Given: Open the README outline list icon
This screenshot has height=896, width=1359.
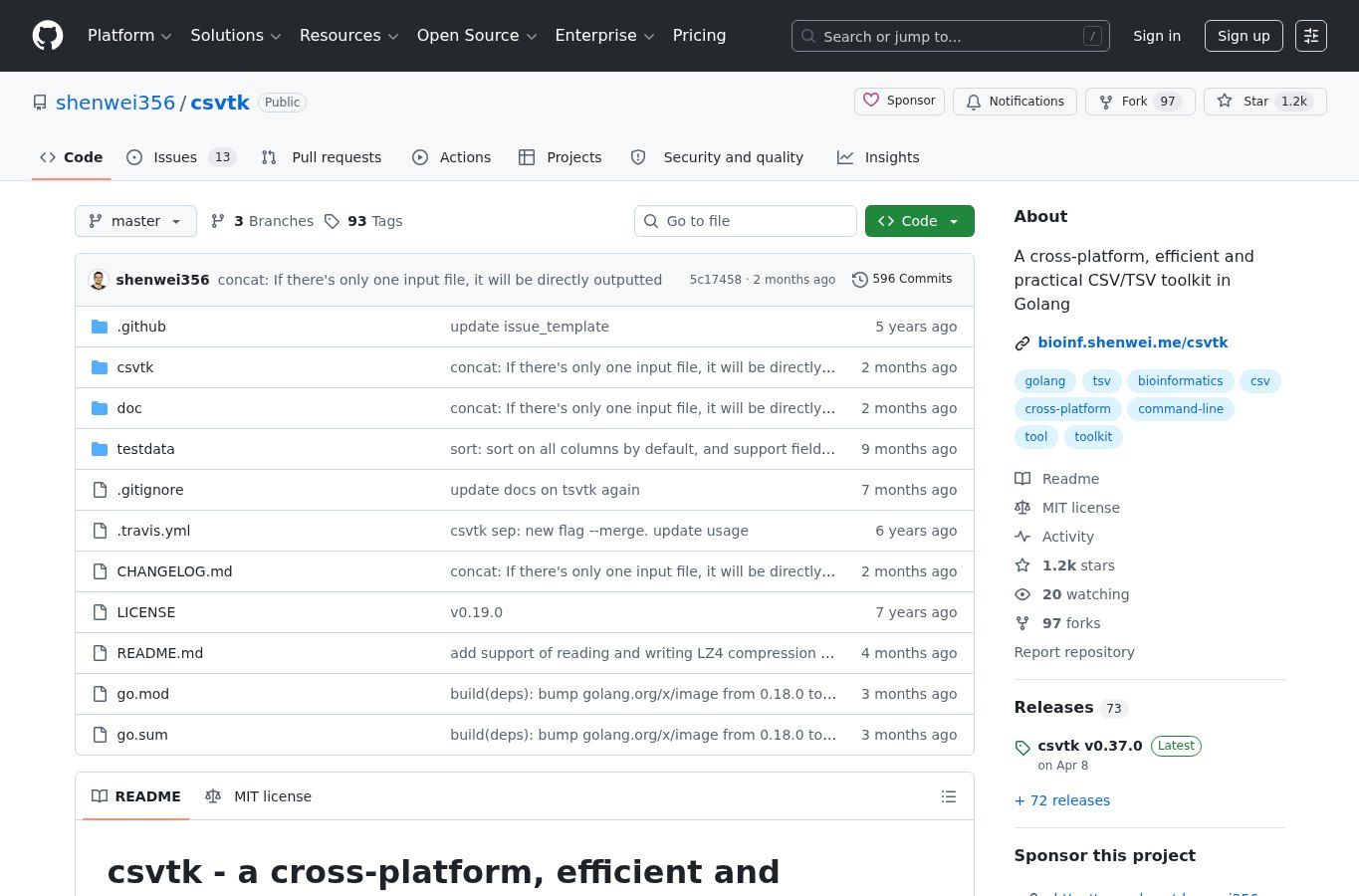Looking at the screenshot, I should pos(949,796).
